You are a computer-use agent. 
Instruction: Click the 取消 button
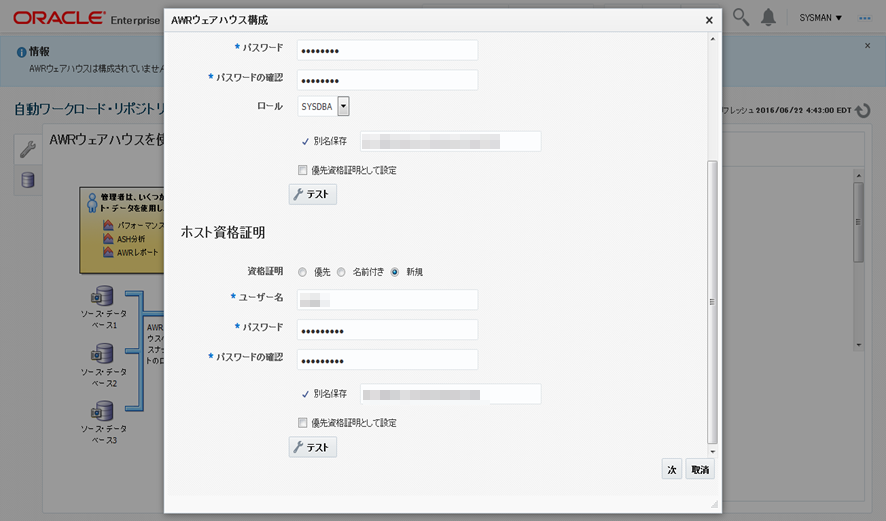click(x=700, y=470)
